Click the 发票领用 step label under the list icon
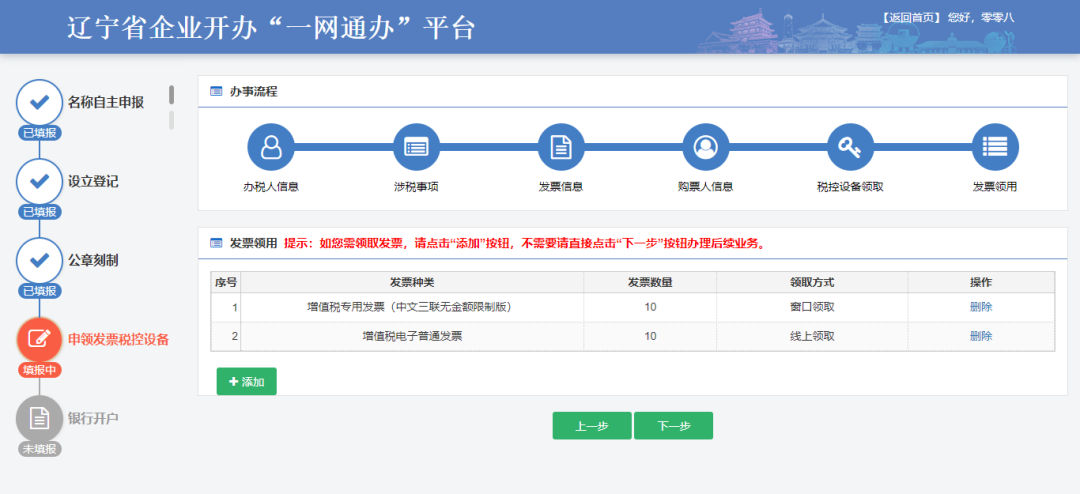The width and height of the screenshot is (1080, 494). 995,187
